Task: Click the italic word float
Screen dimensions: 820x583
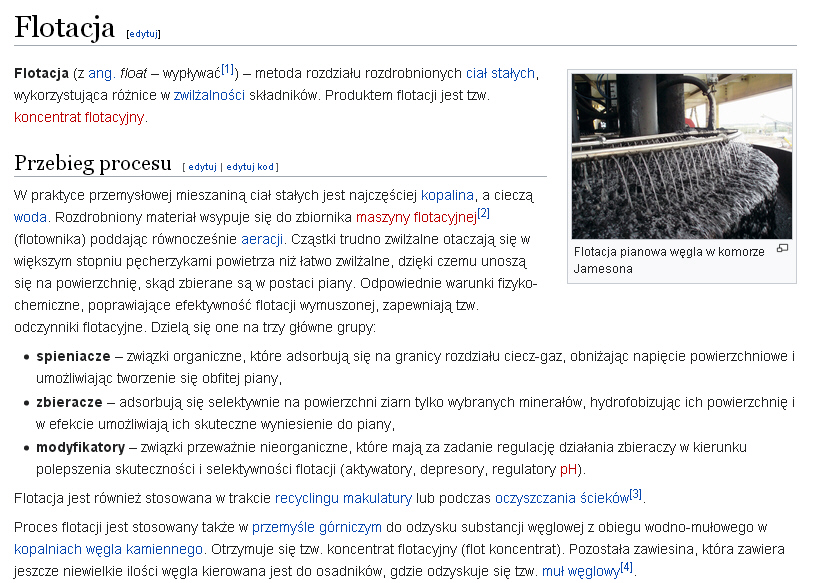Action: tap(133, 73)
